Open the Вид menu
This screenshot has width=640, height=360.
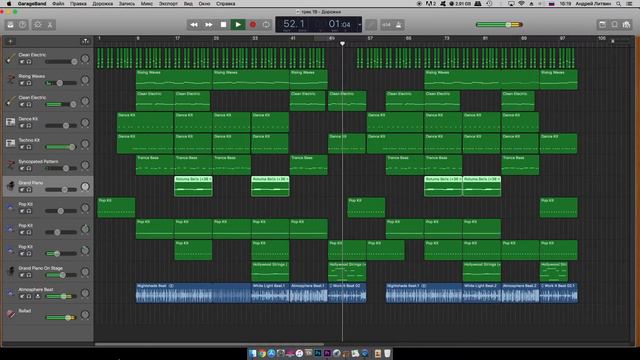point(188,4)
